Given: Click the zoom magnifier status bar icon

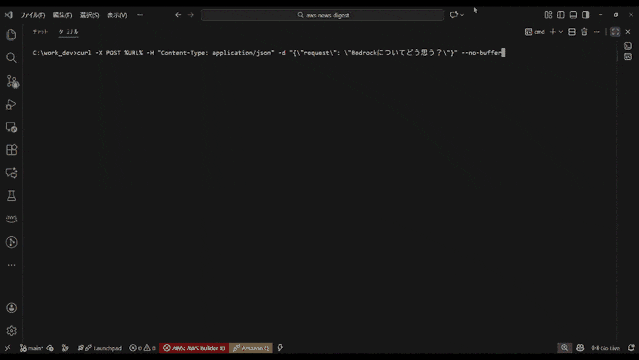Looking at the screenshot, I should coord(564,348).
